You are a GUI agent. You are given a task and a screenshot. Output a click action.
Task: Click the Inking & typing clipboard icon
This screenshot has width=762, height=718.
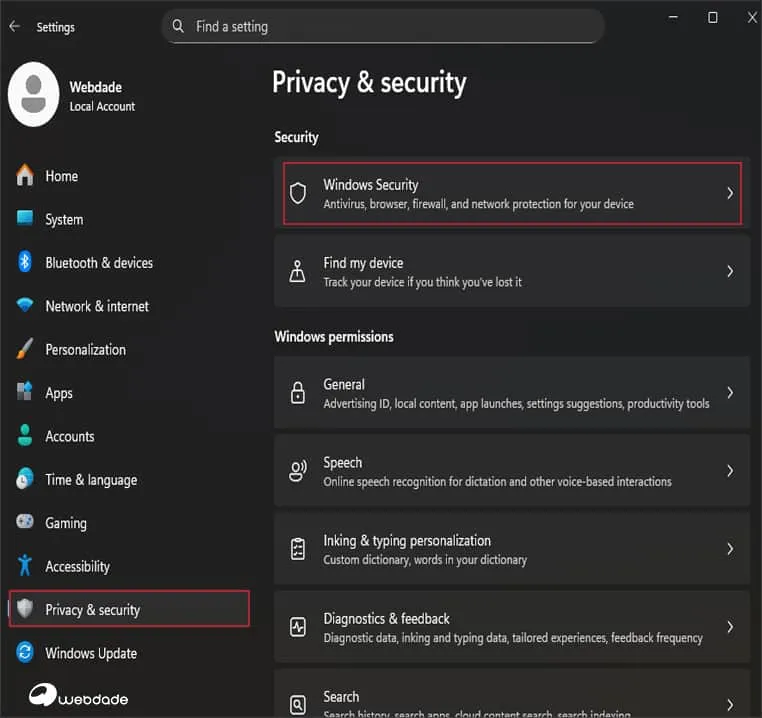[x=298, y=549]
